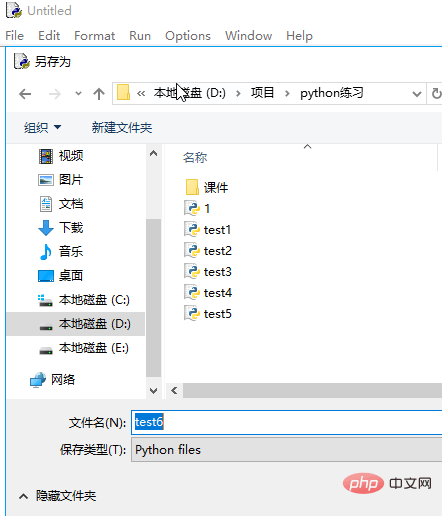Click navigation pane vertical scrollbar thumb

point(153,298)
